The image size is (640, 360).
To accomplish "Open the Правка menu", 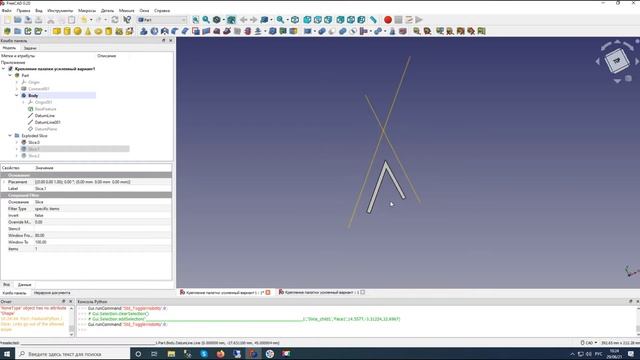I will coord(23,11).
